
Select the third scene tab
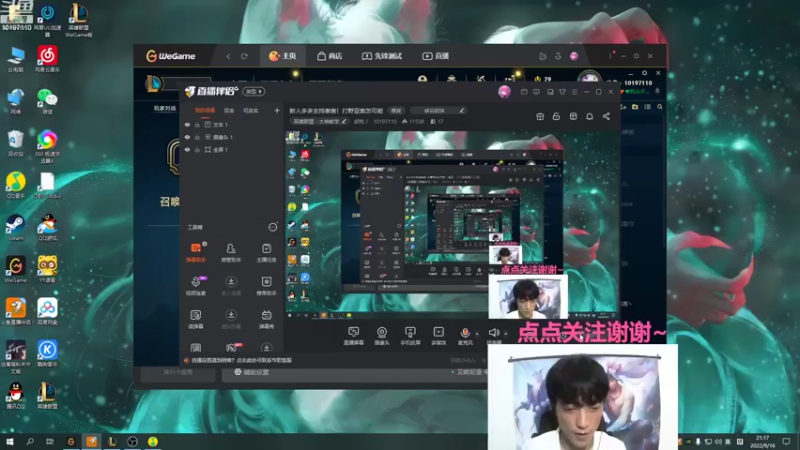pyautogui.click(x=250, y=111)
